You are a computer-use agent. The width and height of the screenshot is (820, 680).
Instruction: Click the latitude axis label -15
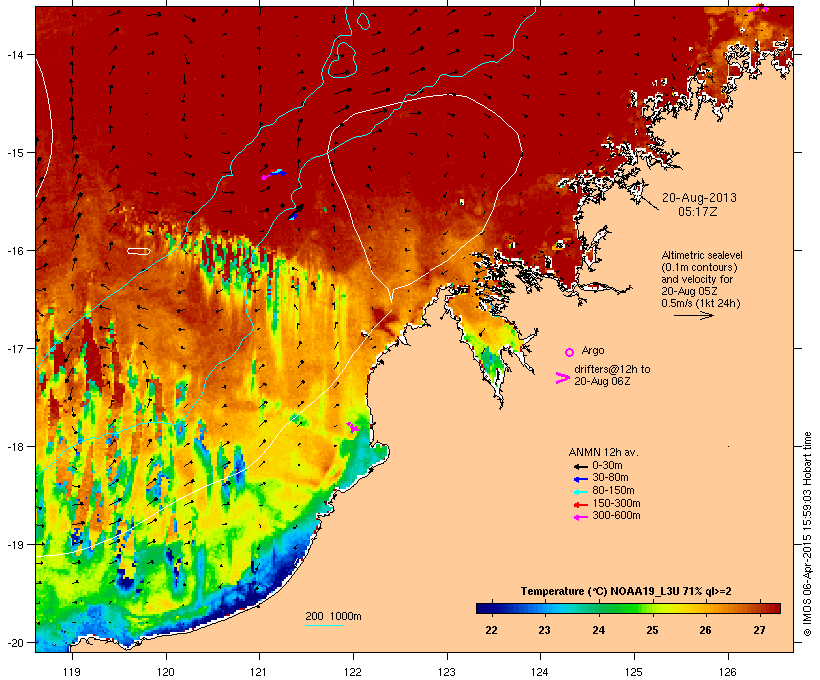point(15,153)
